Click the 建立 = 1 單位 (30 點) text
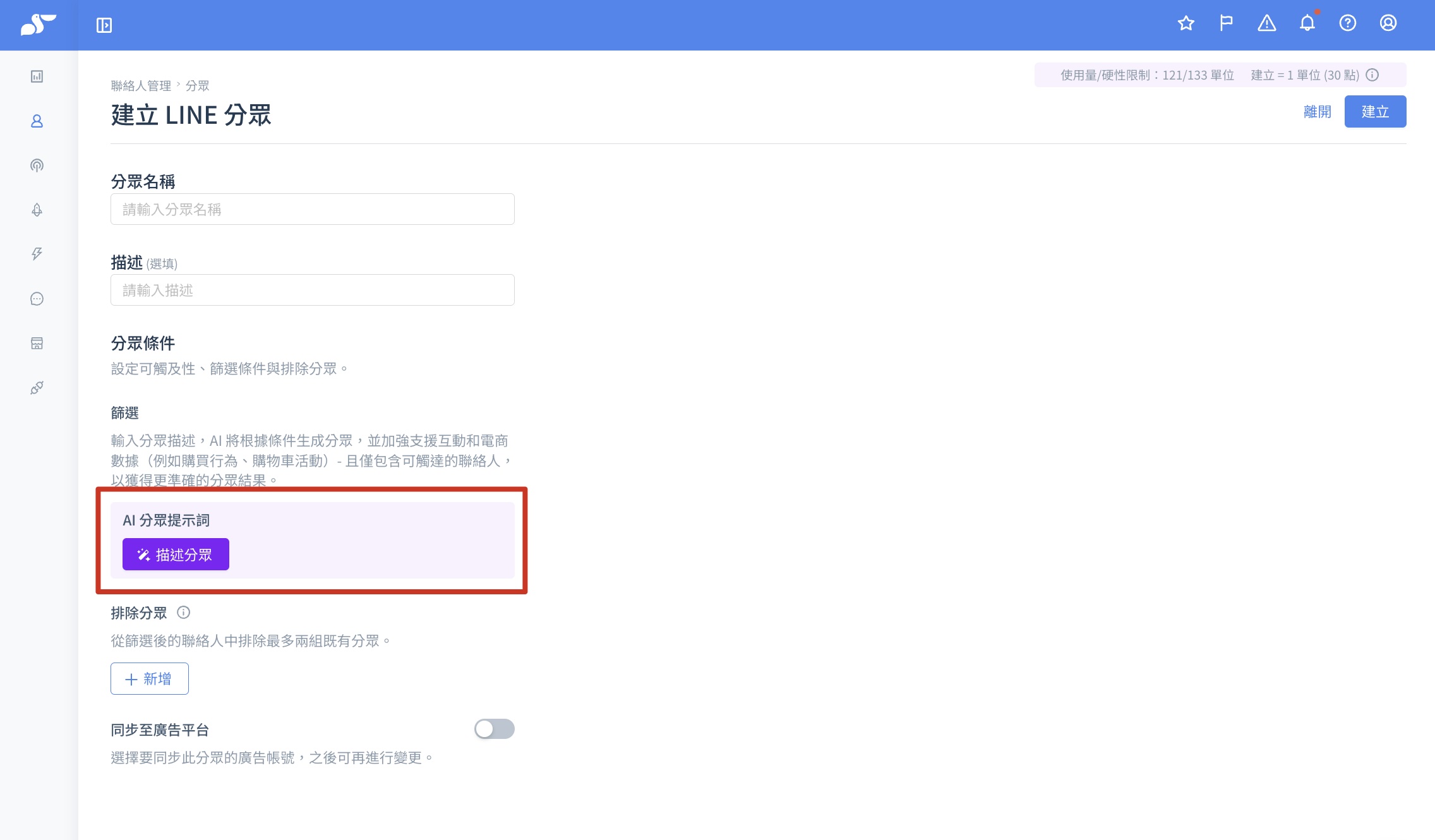Image resolution: width=1435 pixels, height=840 pixels. click(x=1305, y=75)
